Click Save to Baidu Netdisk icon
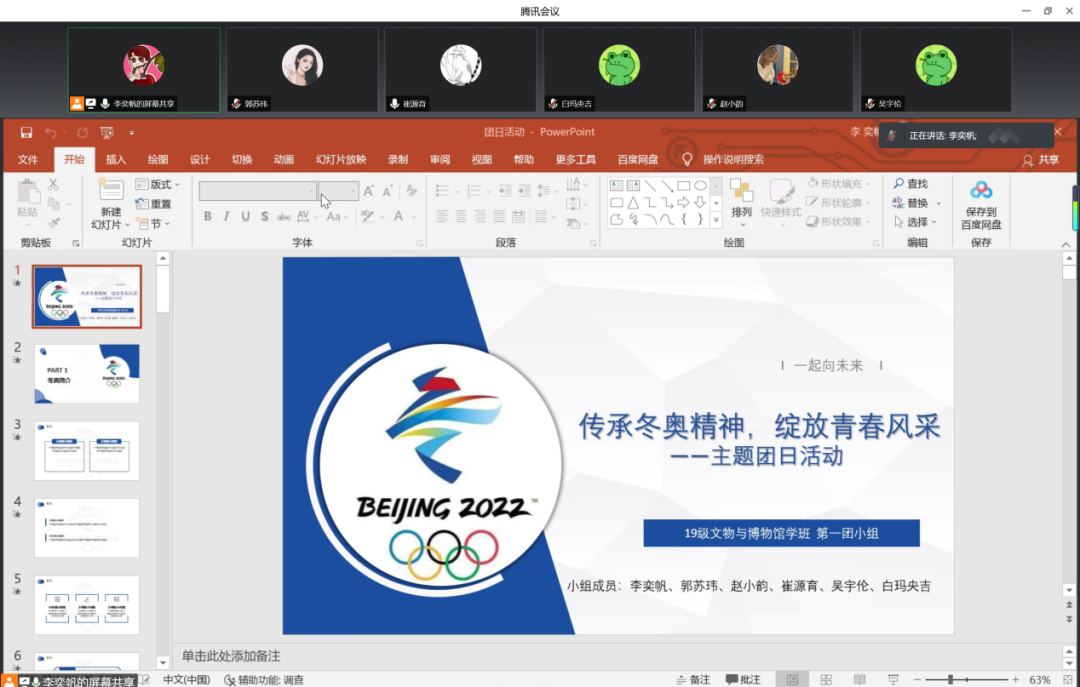Viewport: 1080px width, 687px height. (x=981, y=204)
